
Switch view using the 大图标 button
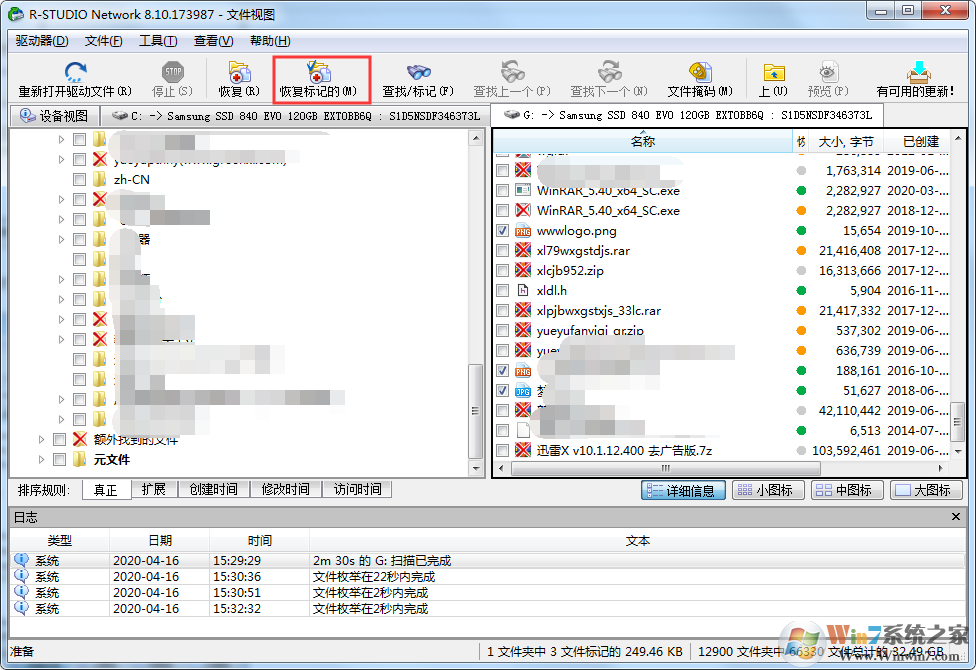pyautogui.click(x=925, y=489)
